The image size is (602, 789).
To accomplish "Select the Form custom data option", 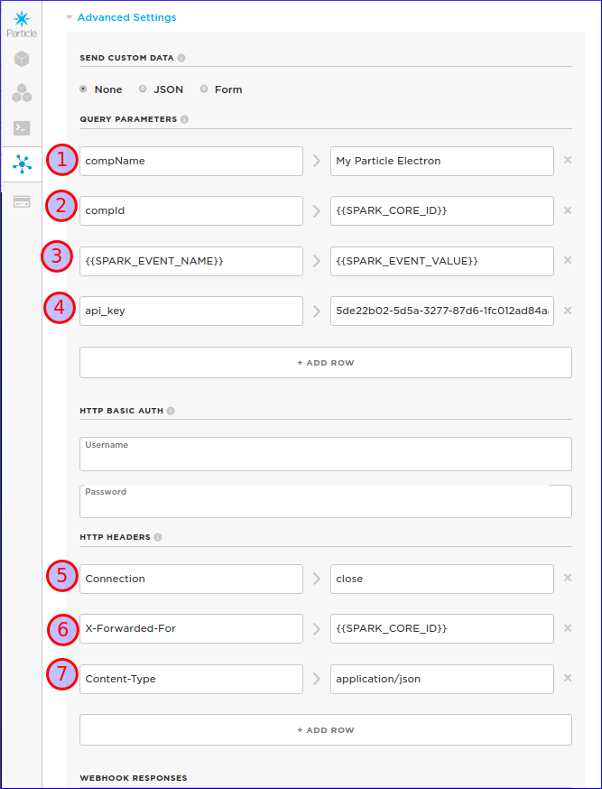I will 204,89.
